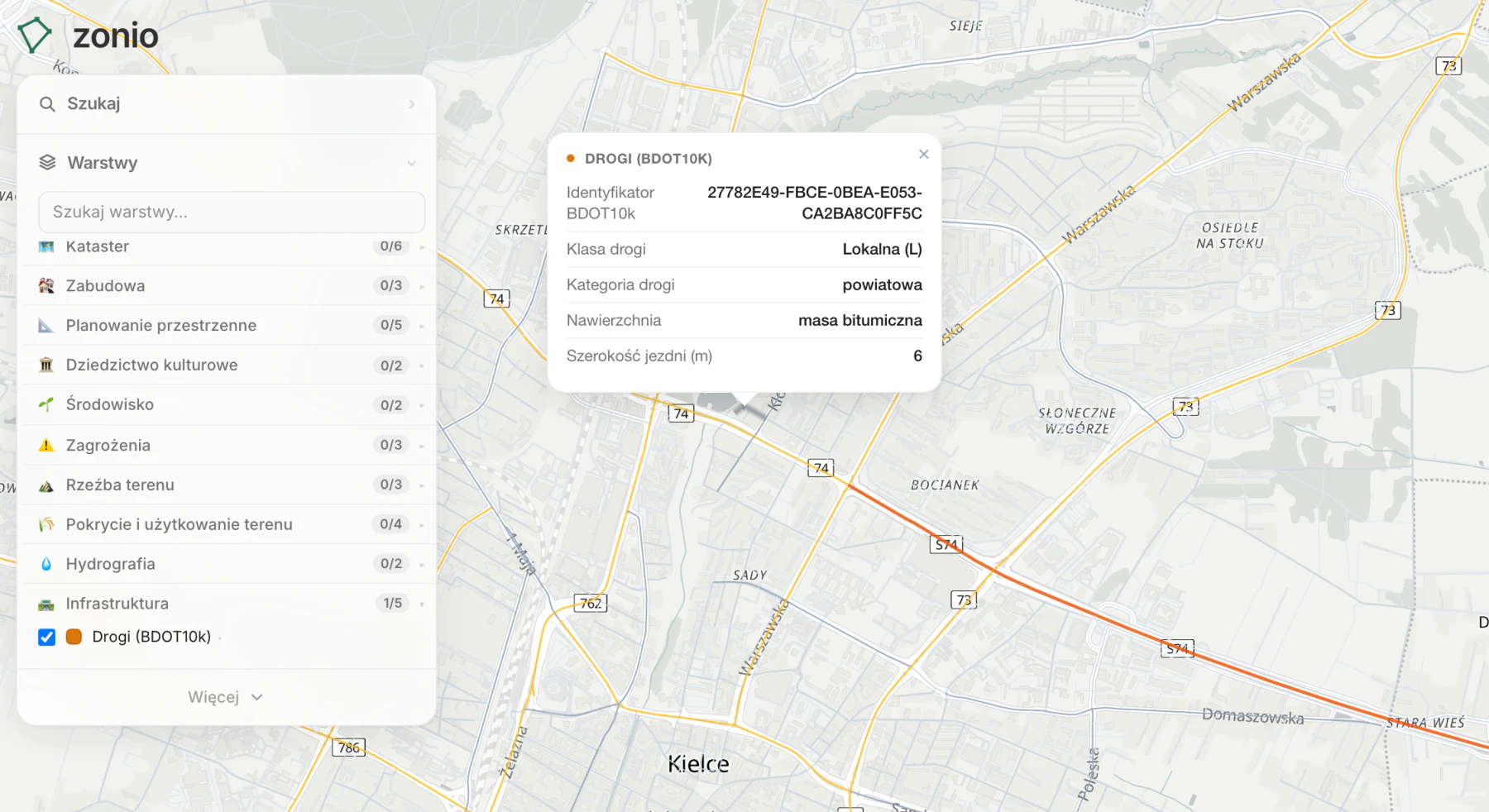Select the Zagrożenia layer group

(227, 446)
